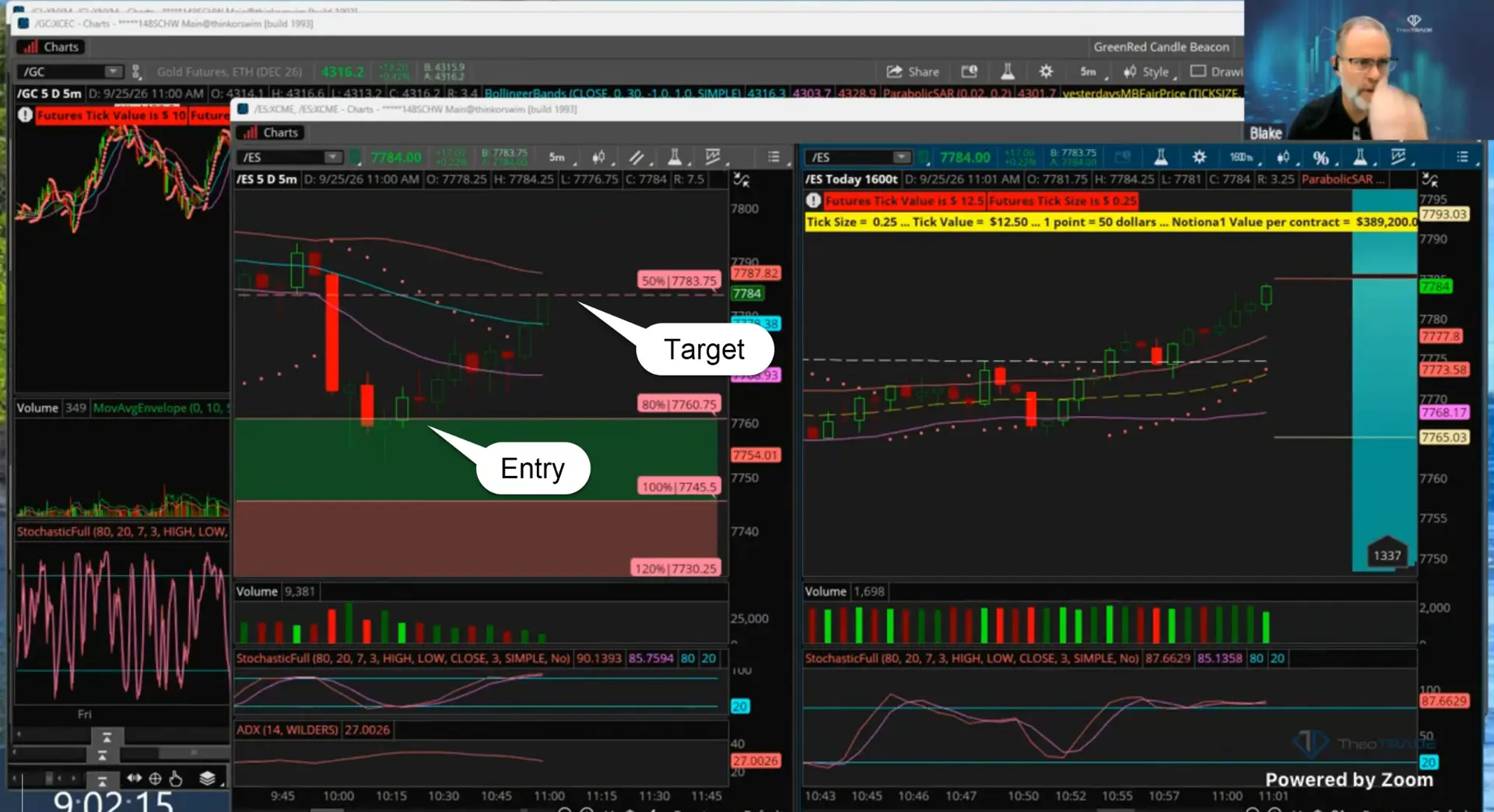This screenshot has width=1494, height=812.
Task: Open the Patterns icon on middle /ES chart
Action: point(713,157)
